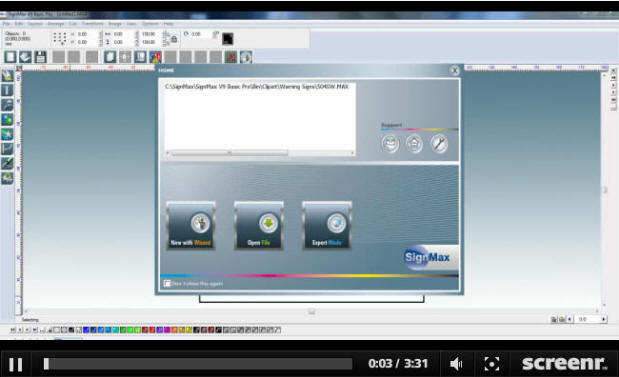
Task: Click the Support envelope icon
Action: 390,144
